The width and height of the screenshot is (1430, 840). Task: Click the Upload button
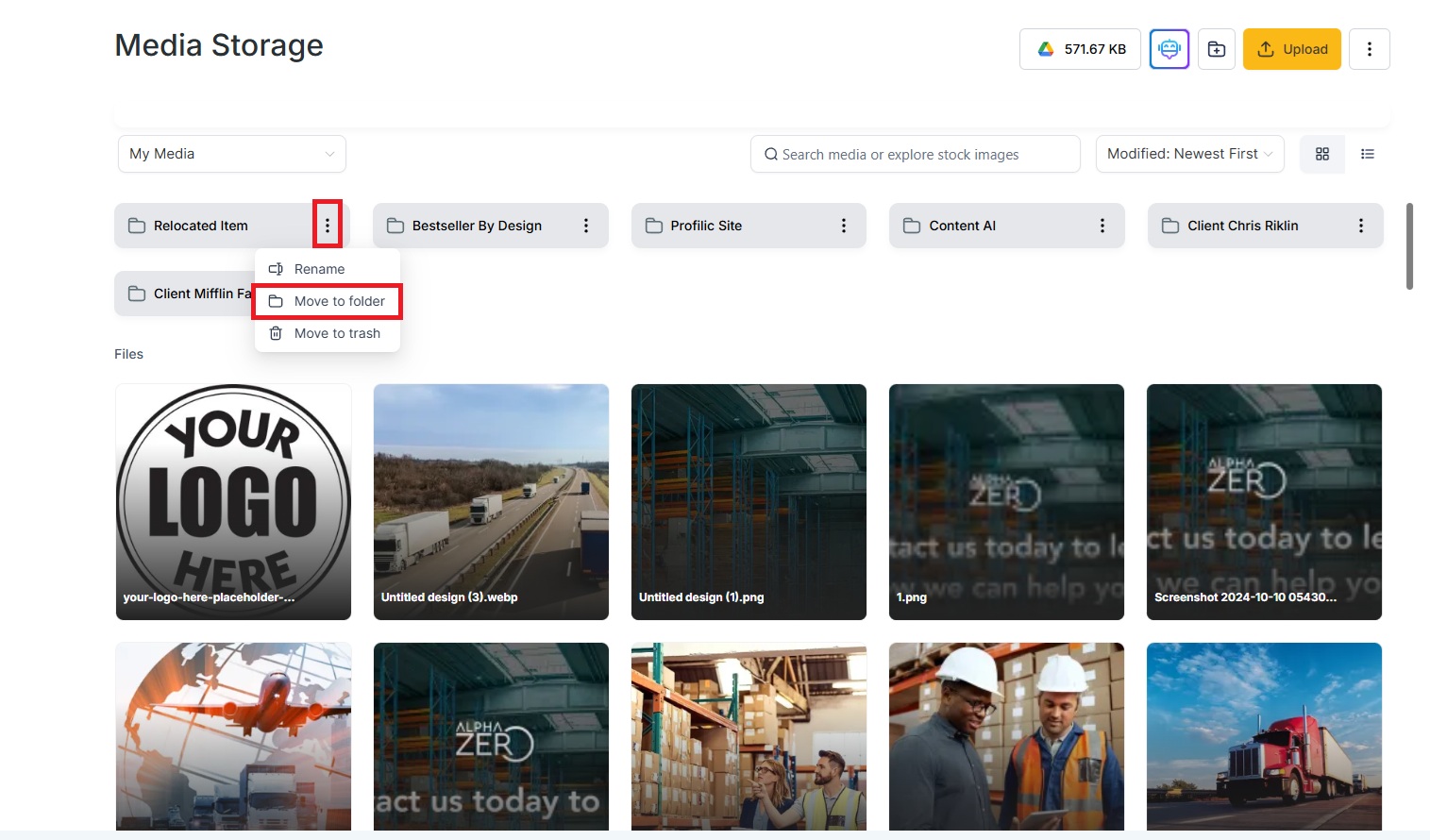tap(1291, 49)
